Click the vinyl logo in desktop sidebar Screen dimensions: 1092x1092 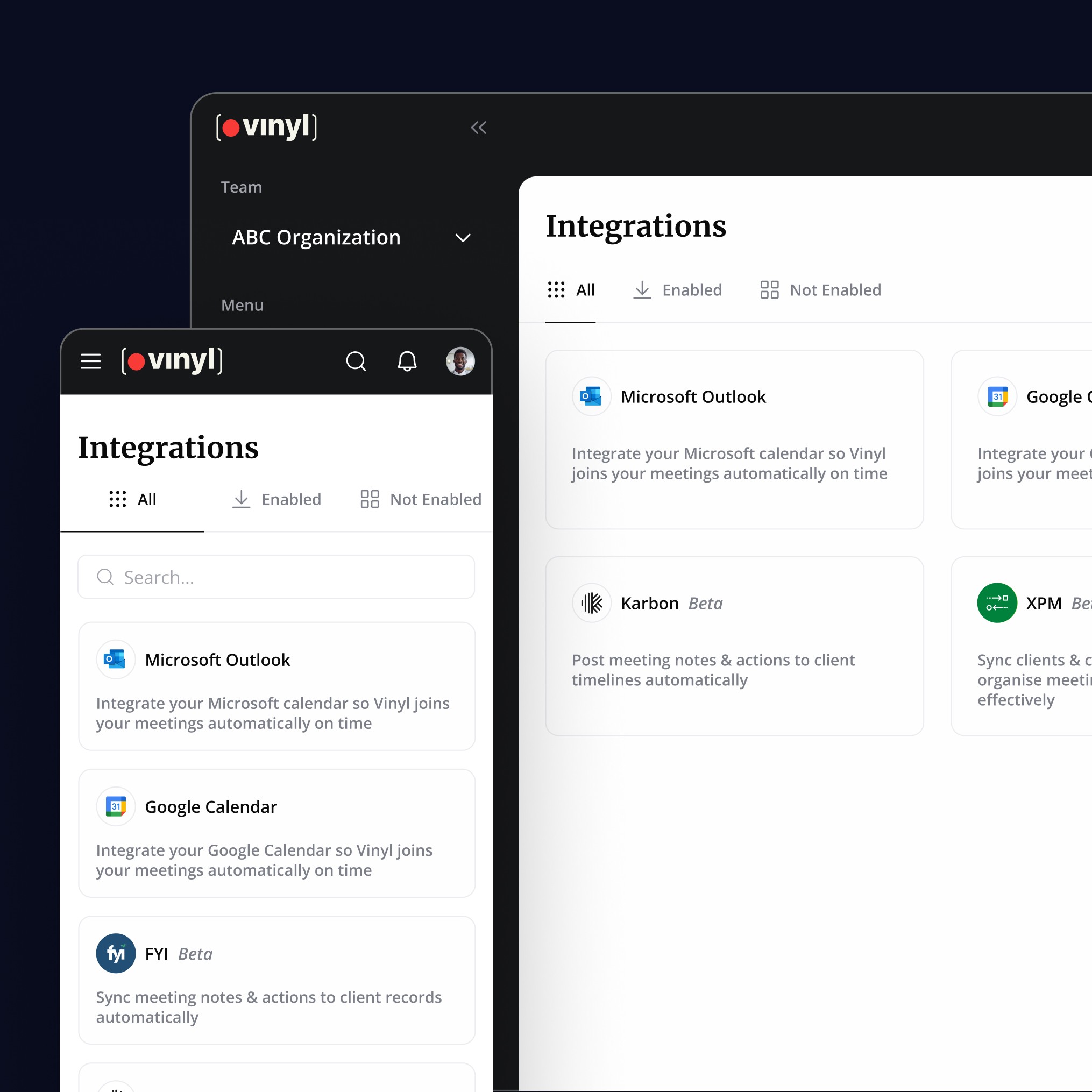pyautogui.click(x=266, y=126)
